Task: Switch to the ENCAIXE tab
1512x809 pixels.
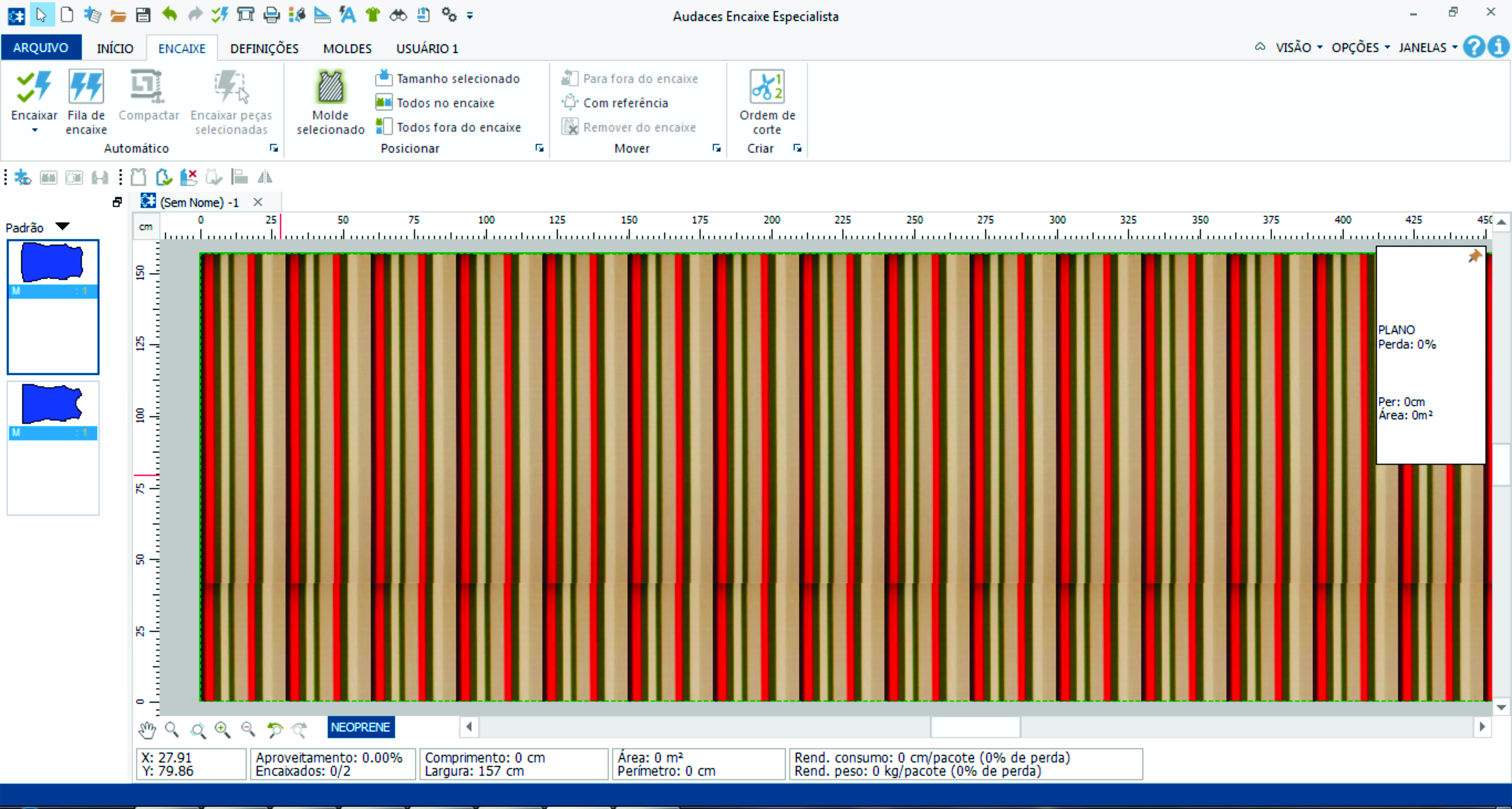Action: pos(182,48)
